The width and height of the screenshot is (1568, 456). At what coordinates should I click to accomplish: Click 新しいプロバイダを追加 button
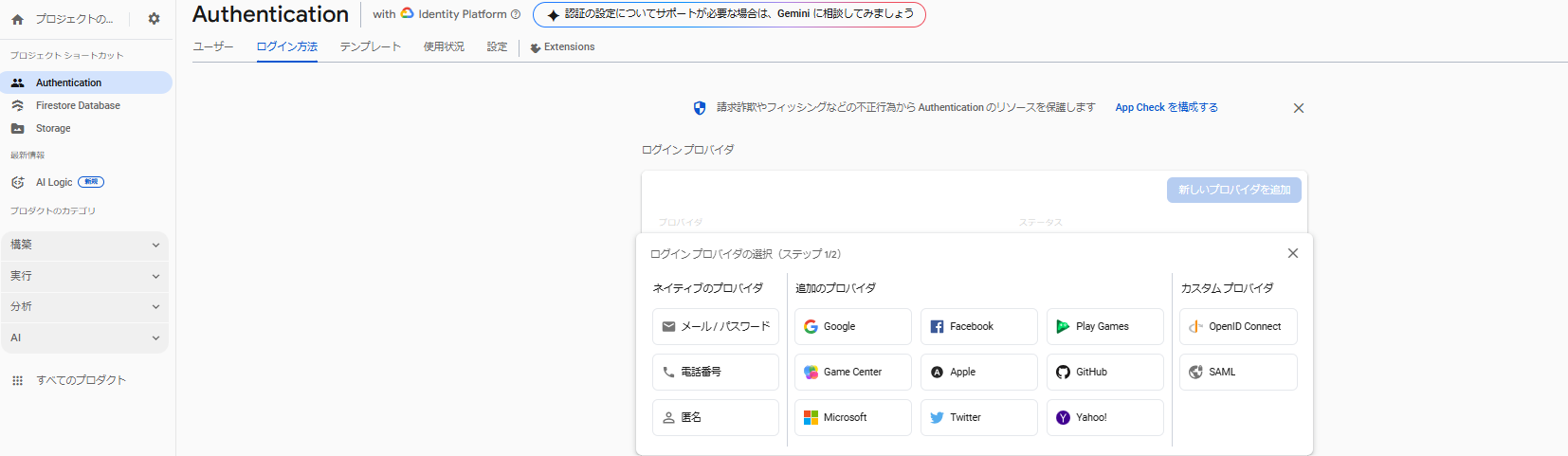click(1234, 190)
